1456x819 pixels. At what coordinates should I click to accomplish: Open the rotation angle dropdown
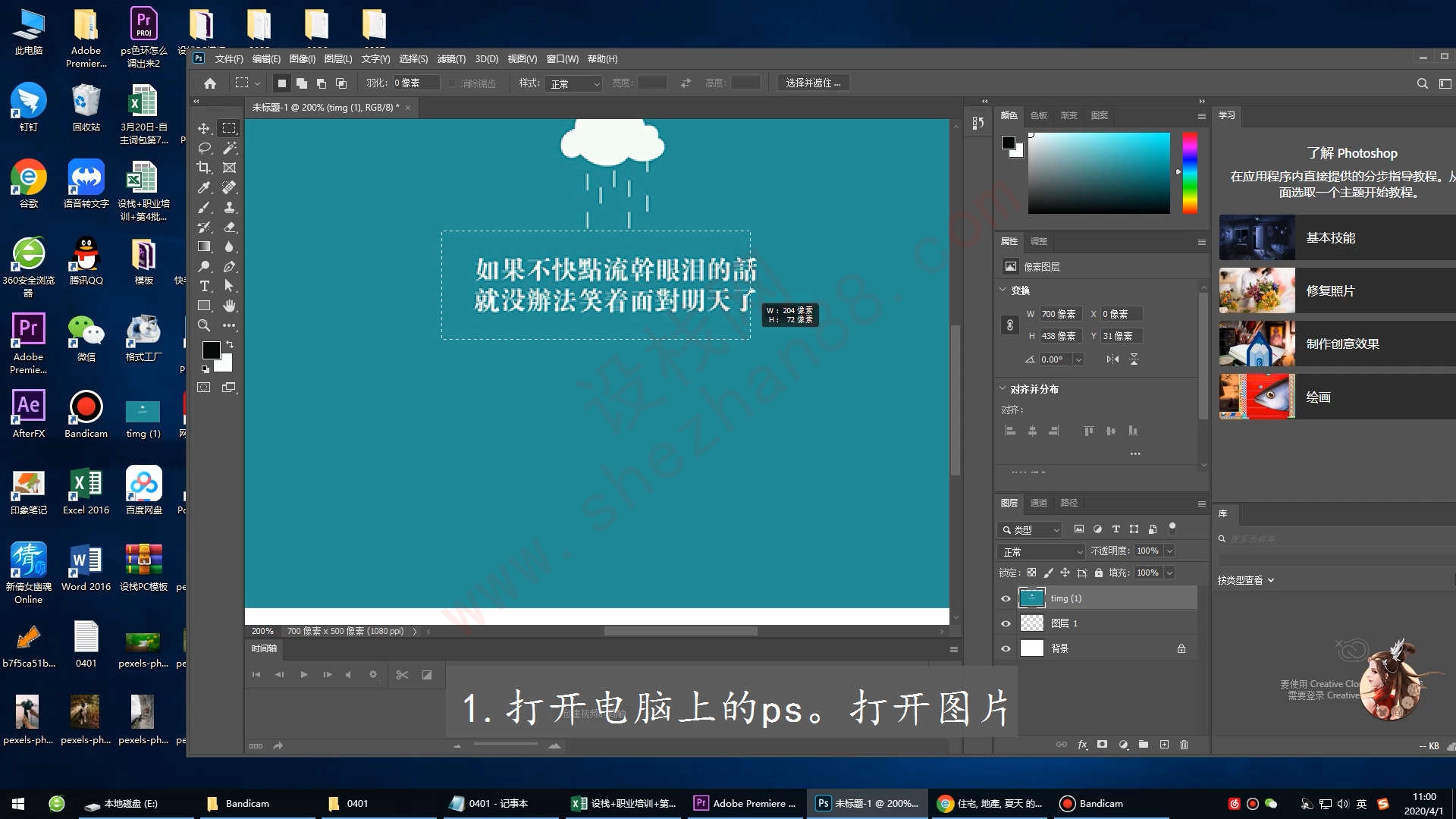[1078, 359]
